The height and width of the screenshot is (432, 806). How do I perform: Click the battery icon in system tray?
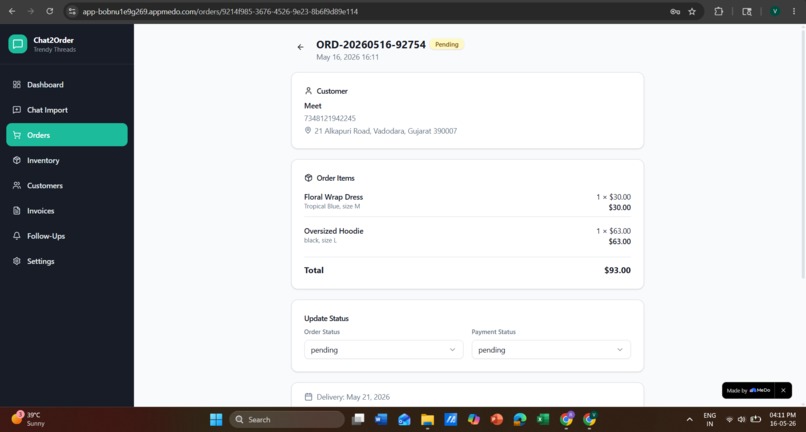[756, 420]
